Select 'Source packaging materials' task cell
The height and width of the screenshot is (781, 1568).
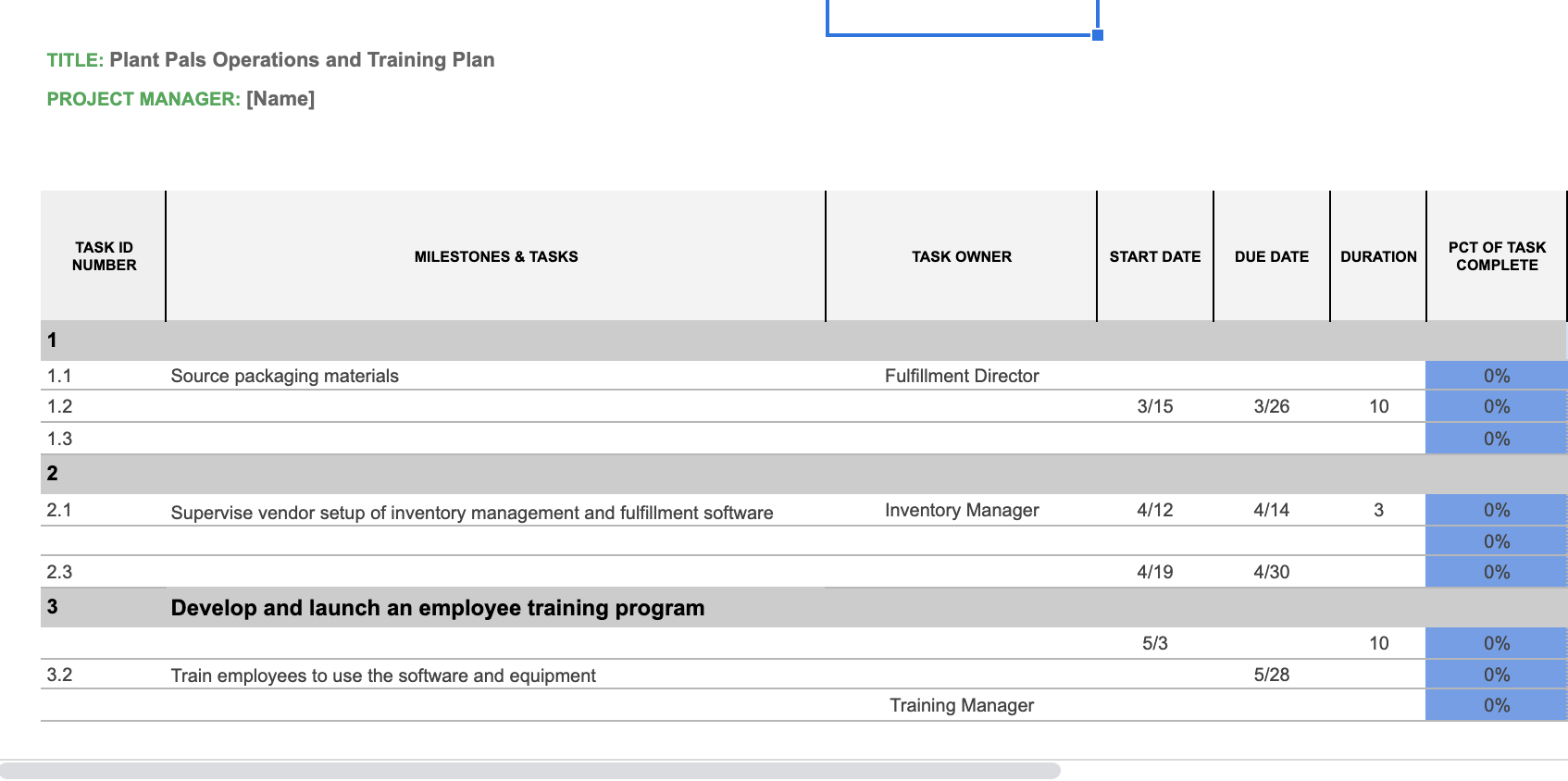[x=496, y=376]
